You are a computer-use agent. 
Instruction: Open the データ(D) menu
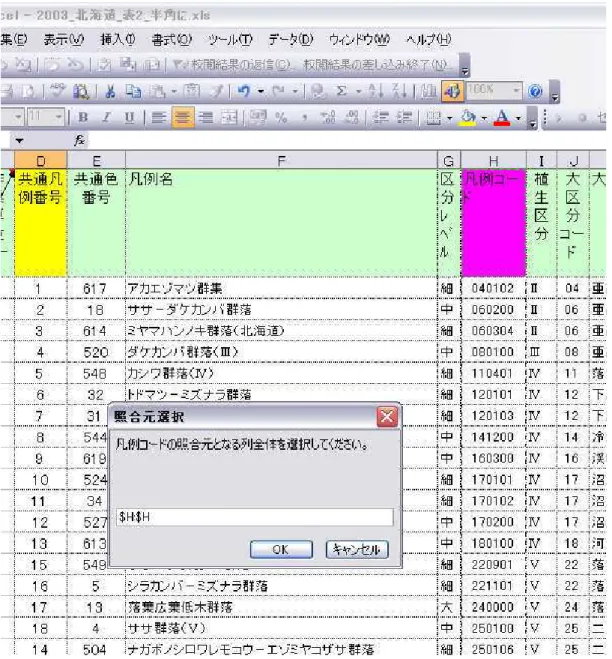click(x=291, y=40)
